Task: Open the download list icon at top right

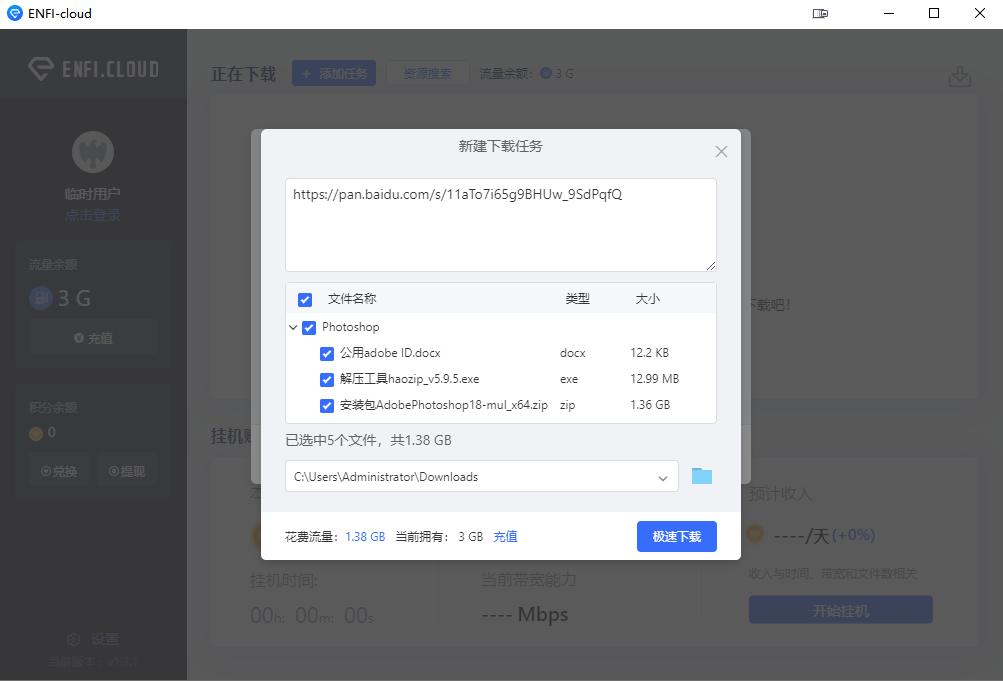Action: pos(959,73)
